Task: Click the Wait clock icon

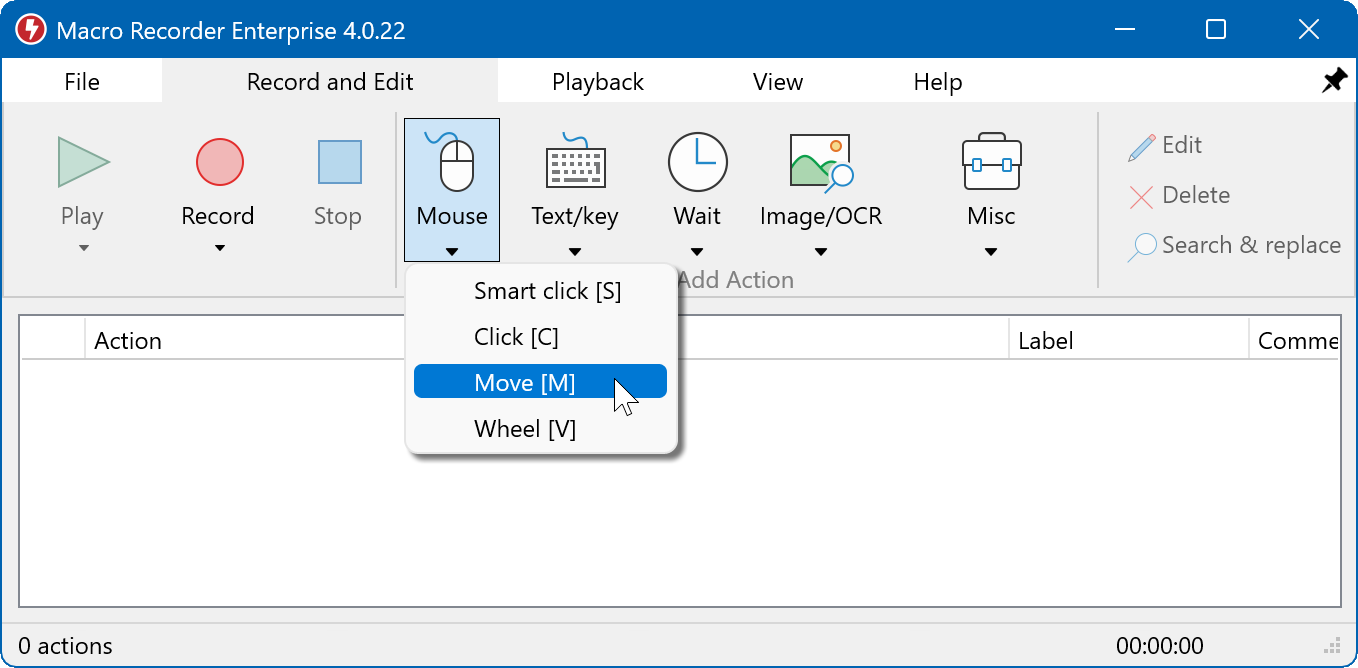Action: tap(697, 162)
